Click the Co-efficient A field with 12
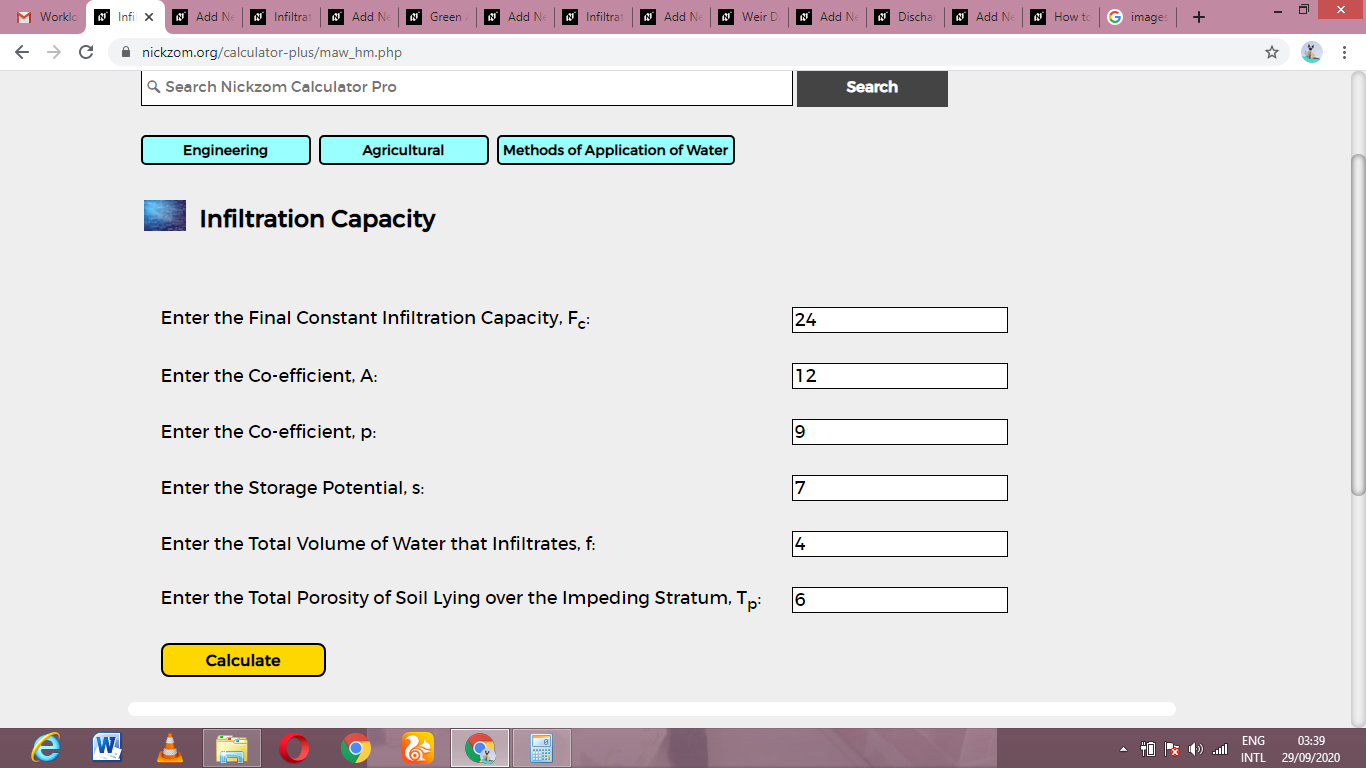This screenshot has width=1366, height=768. [900, 376]
